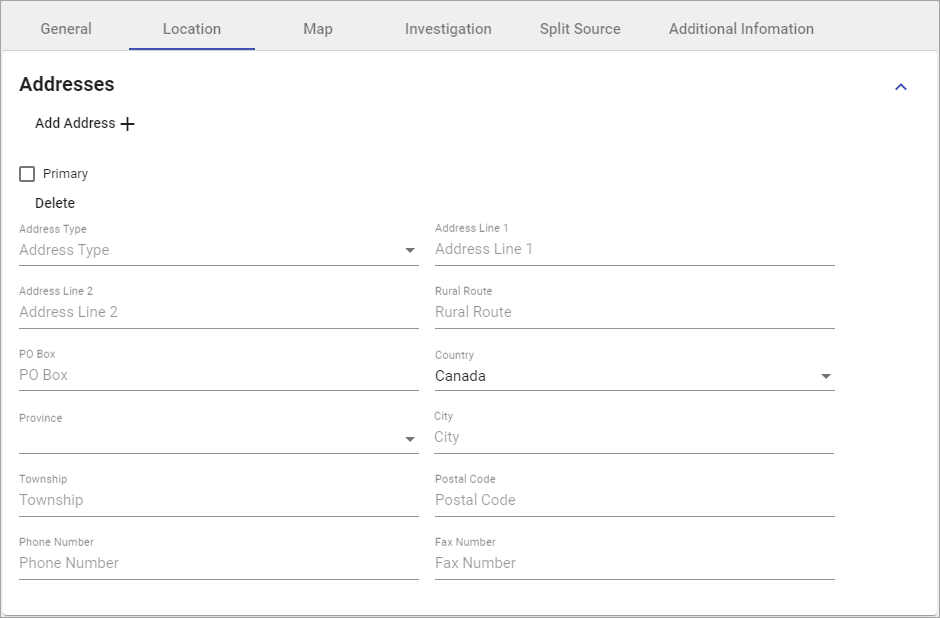
Task: Click the plus icon beside Add Address
Action: tap(127, 124)
